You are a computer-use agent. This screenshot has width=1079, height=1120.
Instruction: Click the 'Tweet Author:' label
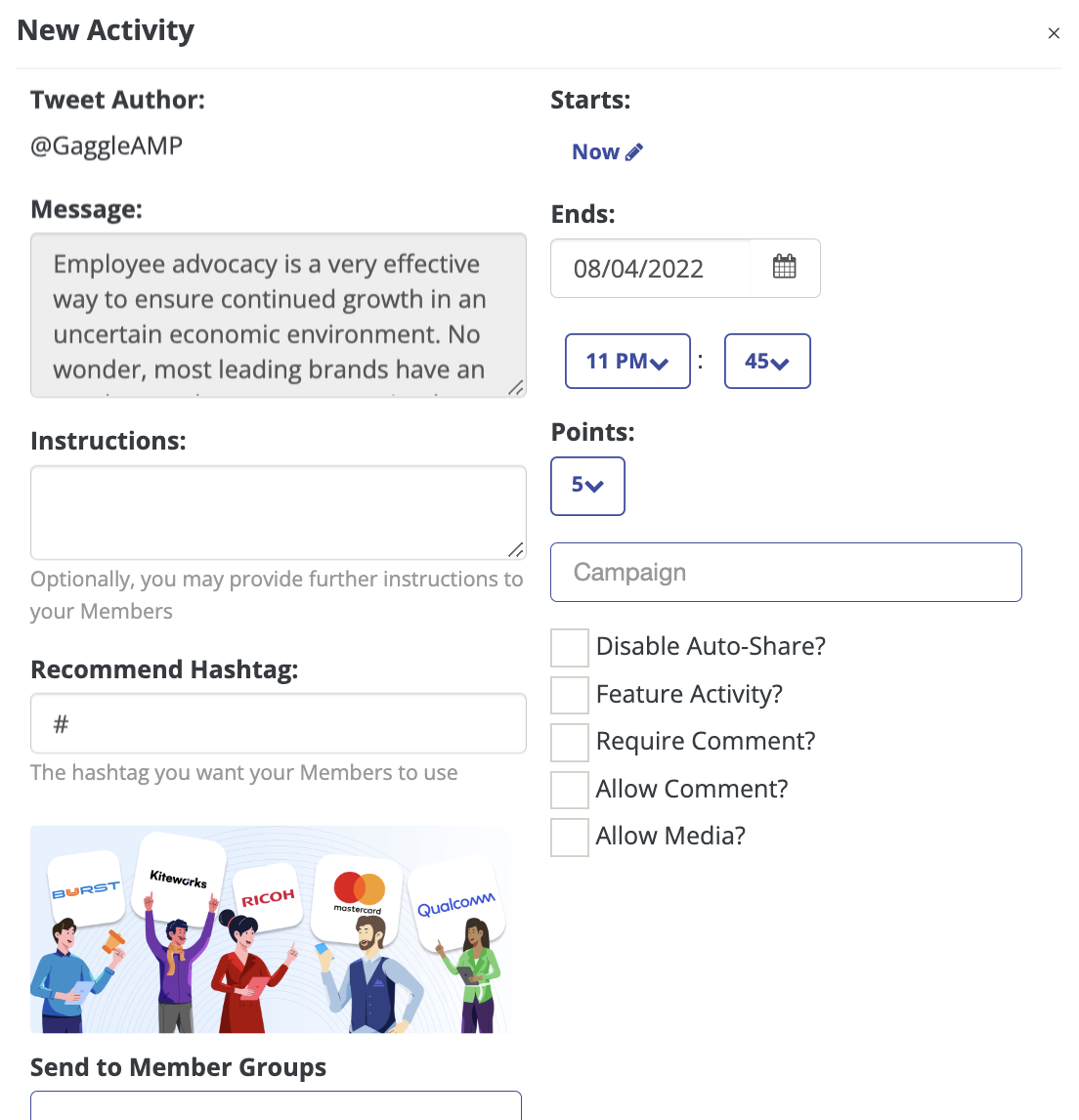point(118,100)
